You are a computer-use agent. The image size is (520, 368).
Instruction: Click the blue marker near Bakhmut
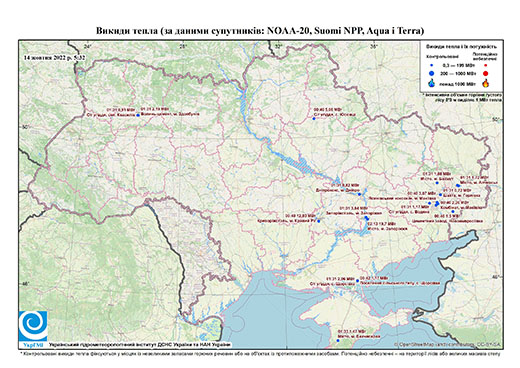[x=437, y=183]
